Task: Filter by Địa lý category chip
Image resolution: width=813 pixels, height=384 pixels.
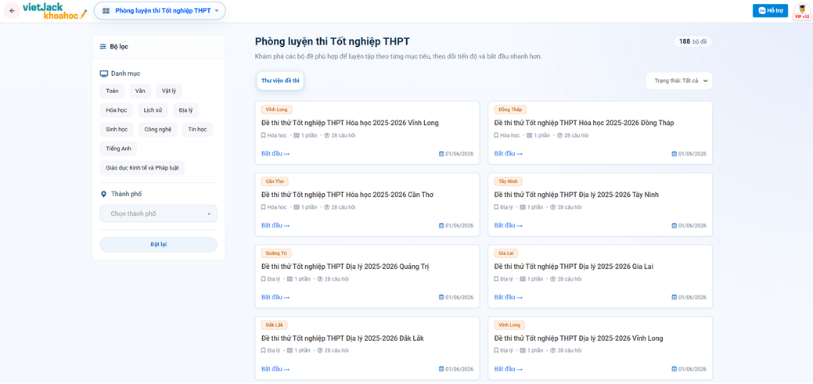Action: click(186, 110)
